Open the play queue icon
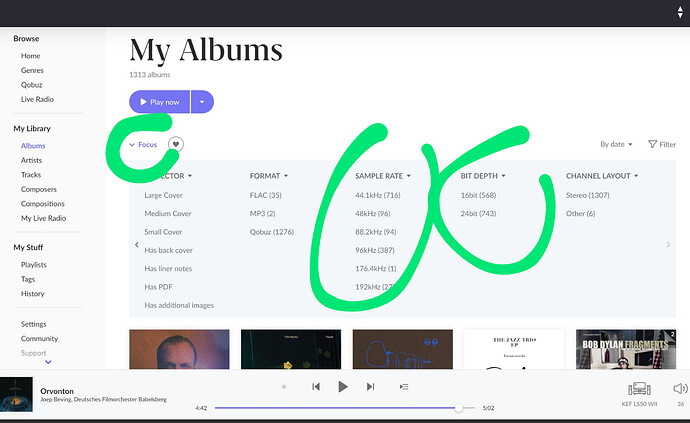The height and width of the screenshot is (423, 690). click(x=404, y=386)
